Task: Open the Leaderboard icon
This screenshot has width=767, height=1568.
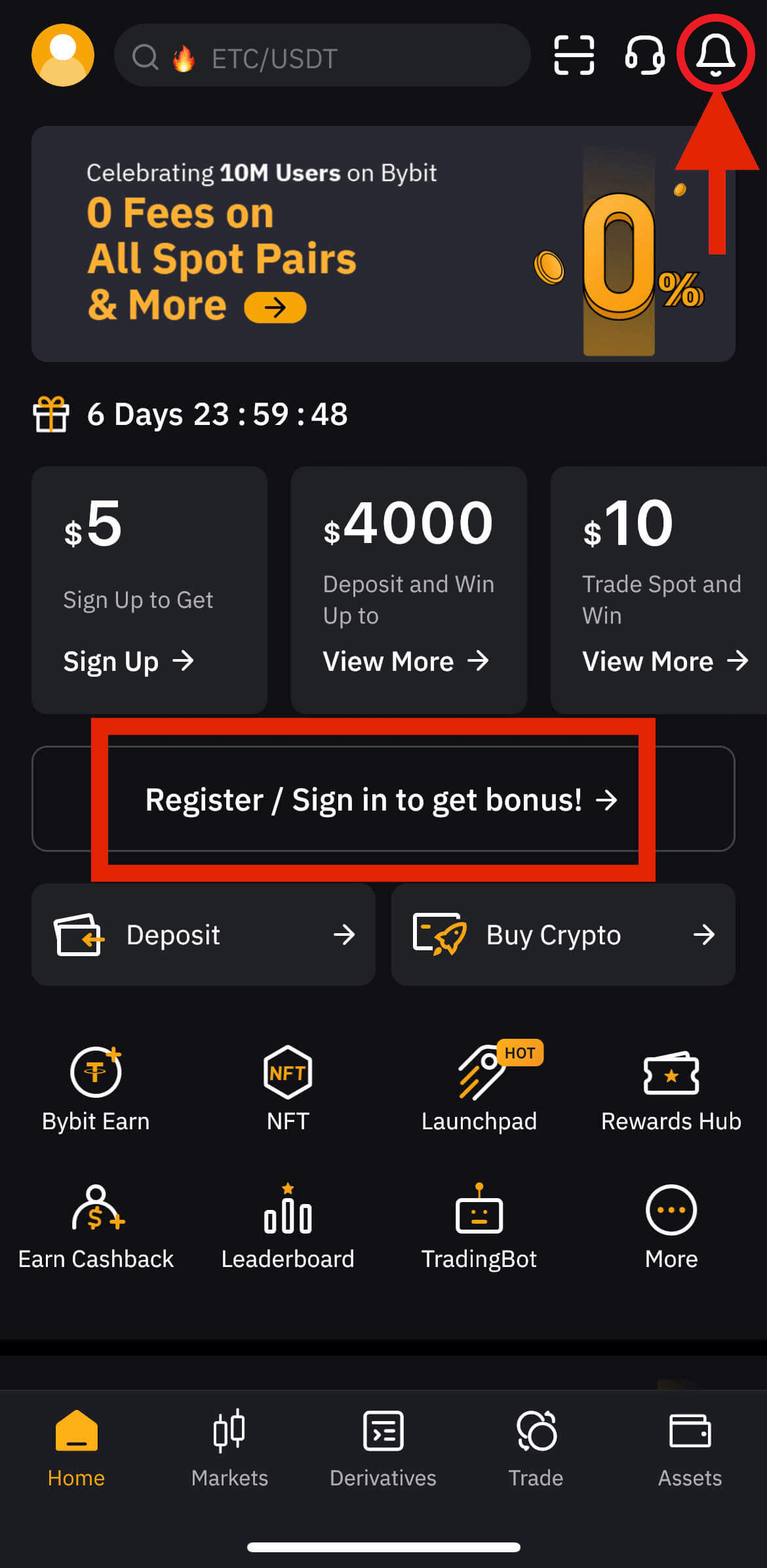Action: click(x=288, y=1228)
